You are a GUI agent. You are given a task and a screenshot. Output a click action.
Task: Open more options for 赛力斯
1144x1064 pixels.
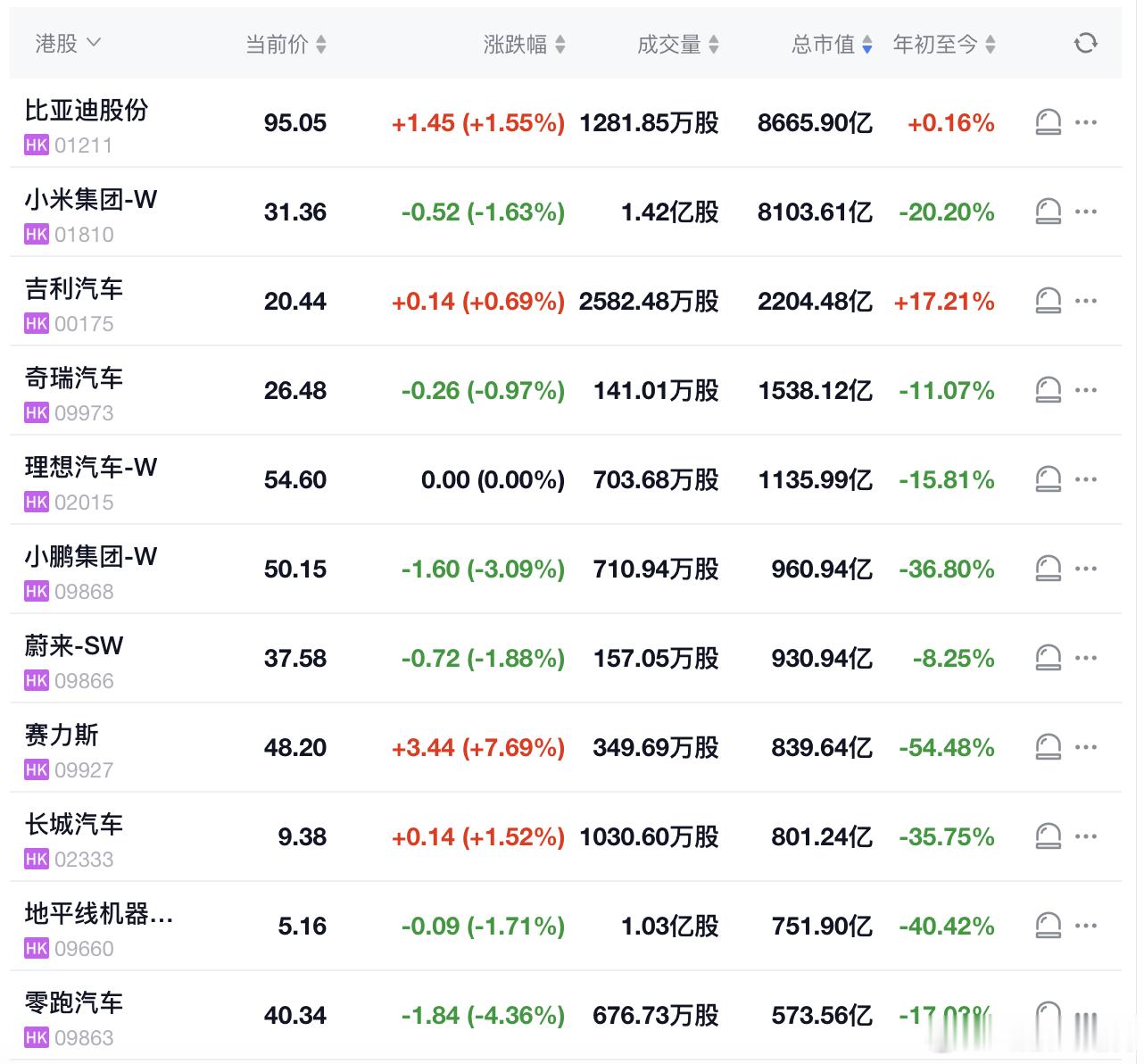coord(1086,747)
